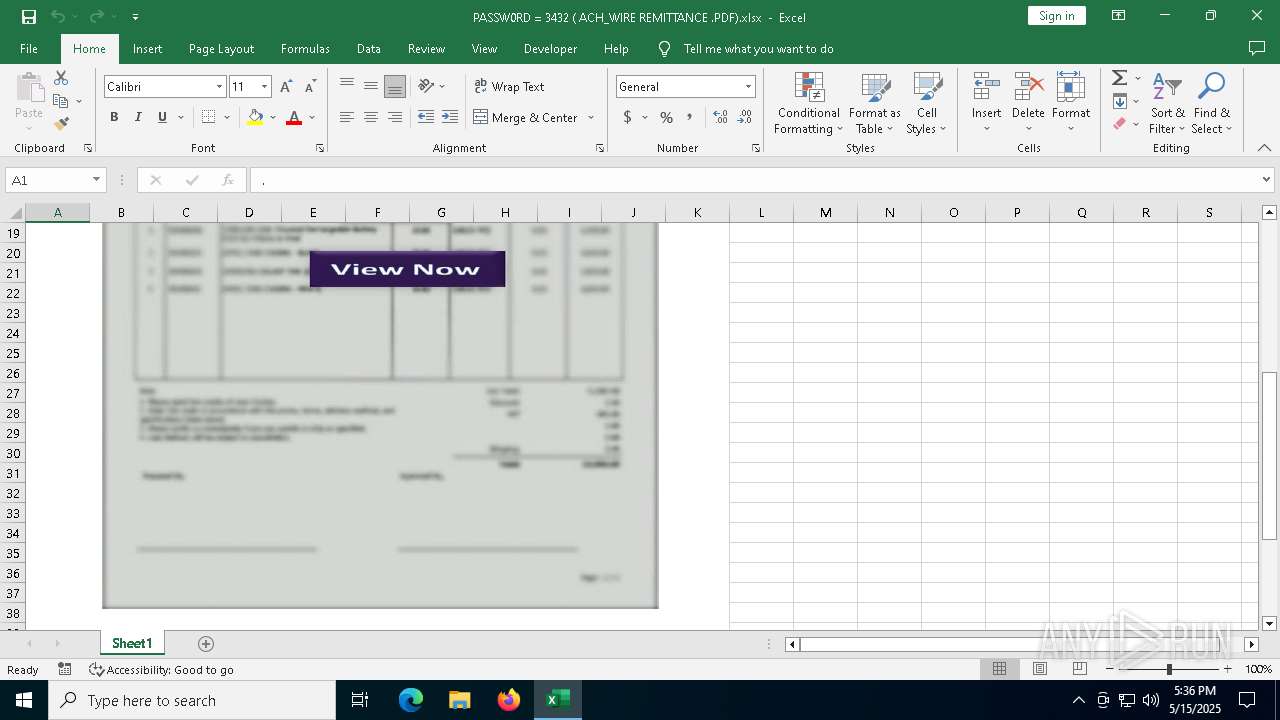Viewport: 1280px width, 720px height.
Task: Switch to Page Layout view icon
Action: tap(1039, 669)
